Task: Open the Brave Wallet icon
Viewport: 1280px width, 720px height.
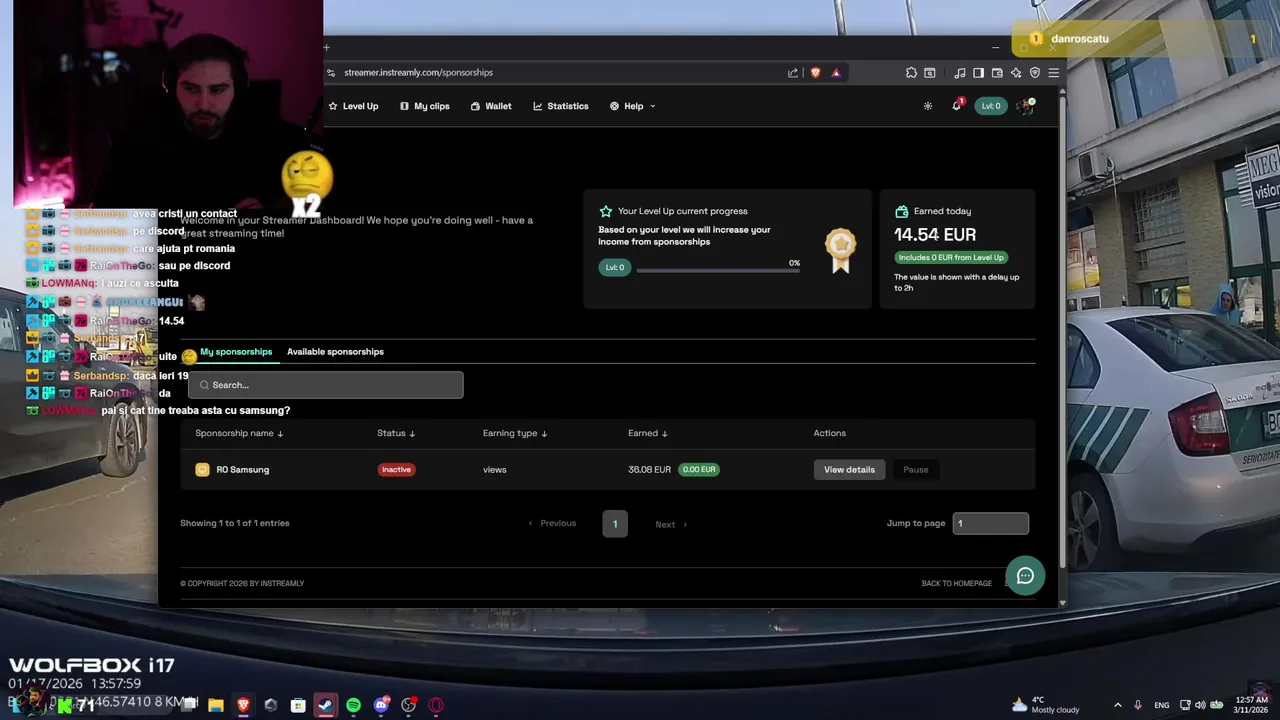Action: click(x=997, y=73)
